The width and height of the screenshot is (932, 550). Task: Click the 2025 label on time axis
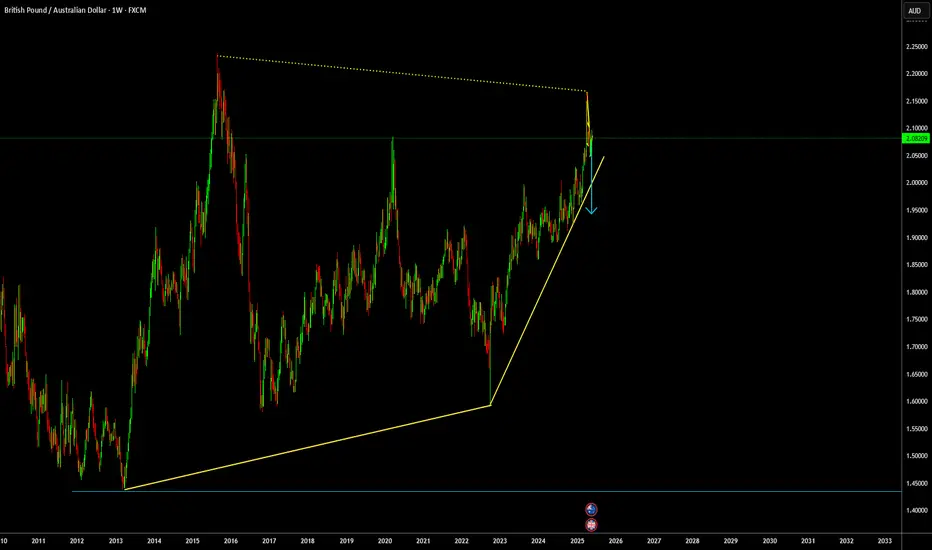click(x=577, y=541)
